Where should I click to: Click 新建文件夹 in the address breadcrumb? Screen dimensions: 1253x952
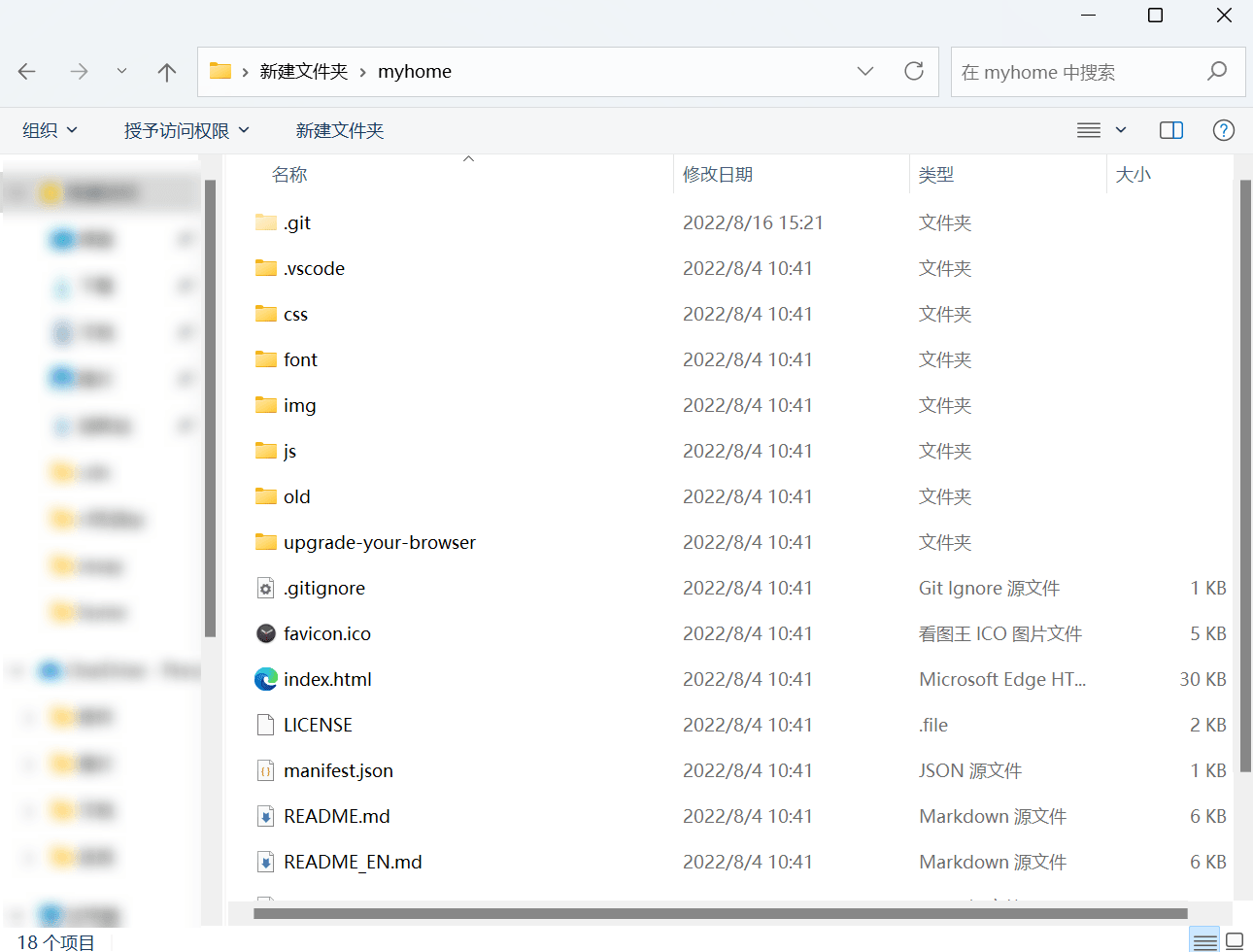click(303, 72)
